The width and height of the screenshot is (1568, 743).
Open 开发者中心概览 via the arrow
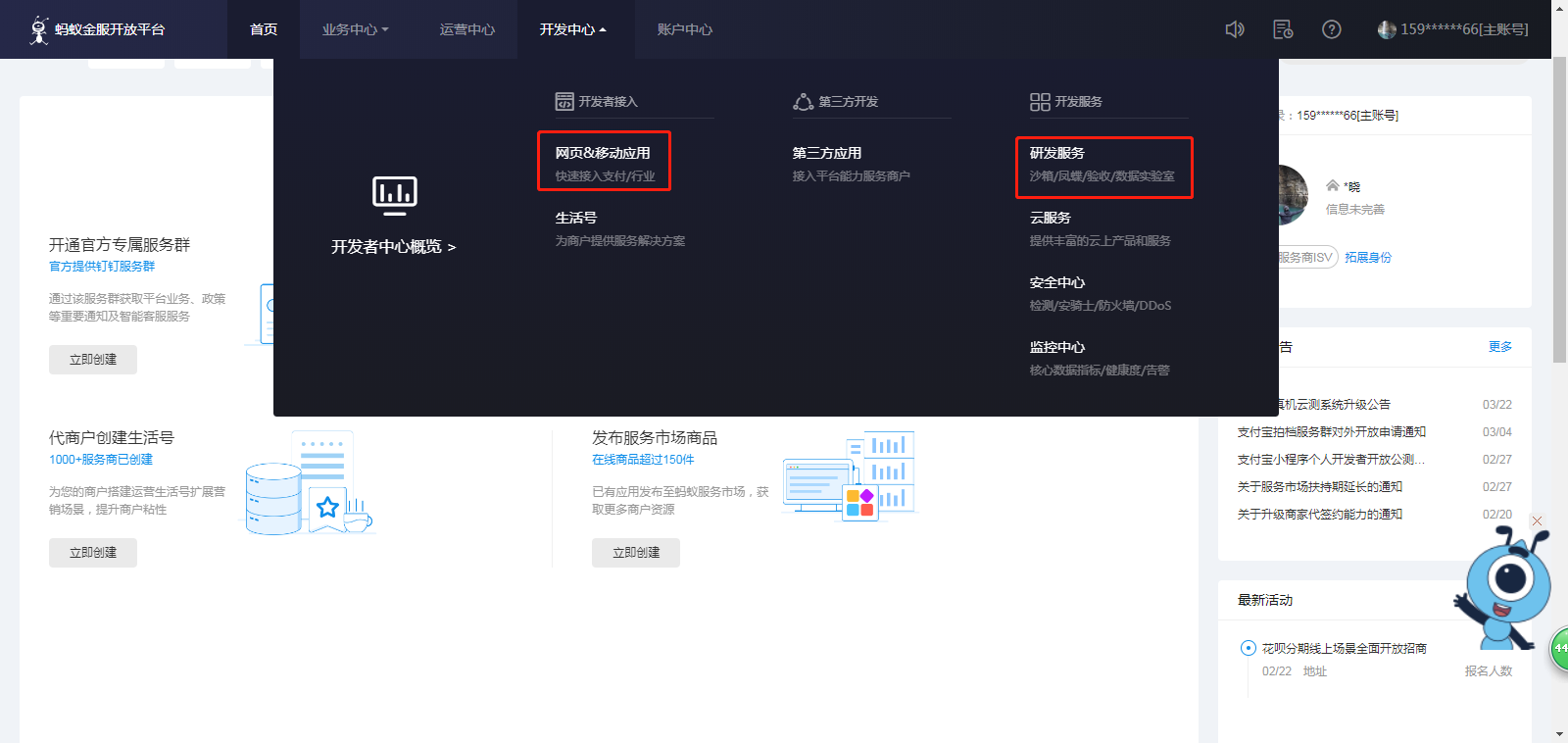pyautogui.click(x=394, y=247)
